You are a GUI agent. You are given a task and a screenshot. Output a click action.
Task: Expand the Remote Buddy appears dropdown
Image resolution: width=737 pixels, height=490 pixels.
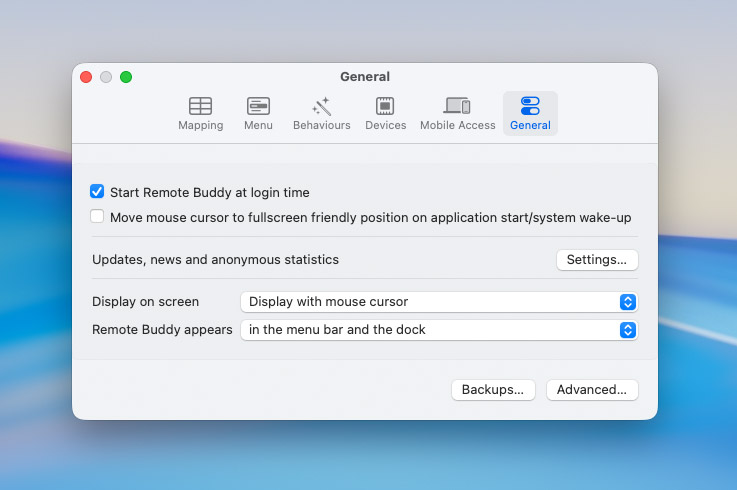pos(438,329)
